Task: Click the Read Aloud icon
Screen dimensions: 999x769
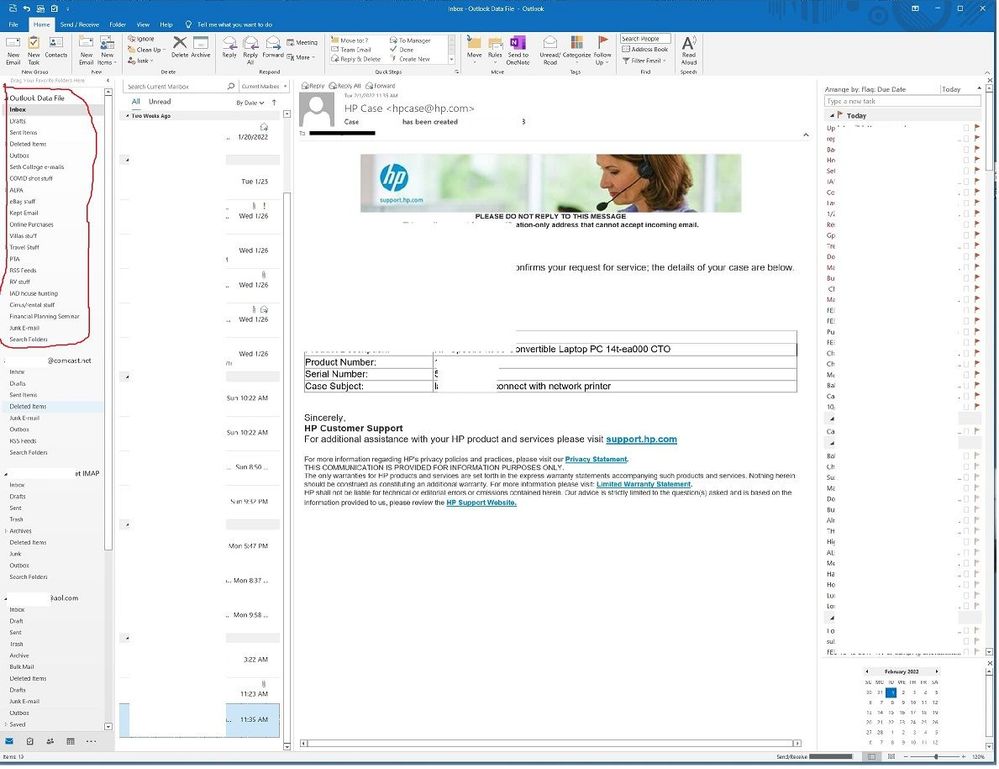Action: [x=687, y=48]
